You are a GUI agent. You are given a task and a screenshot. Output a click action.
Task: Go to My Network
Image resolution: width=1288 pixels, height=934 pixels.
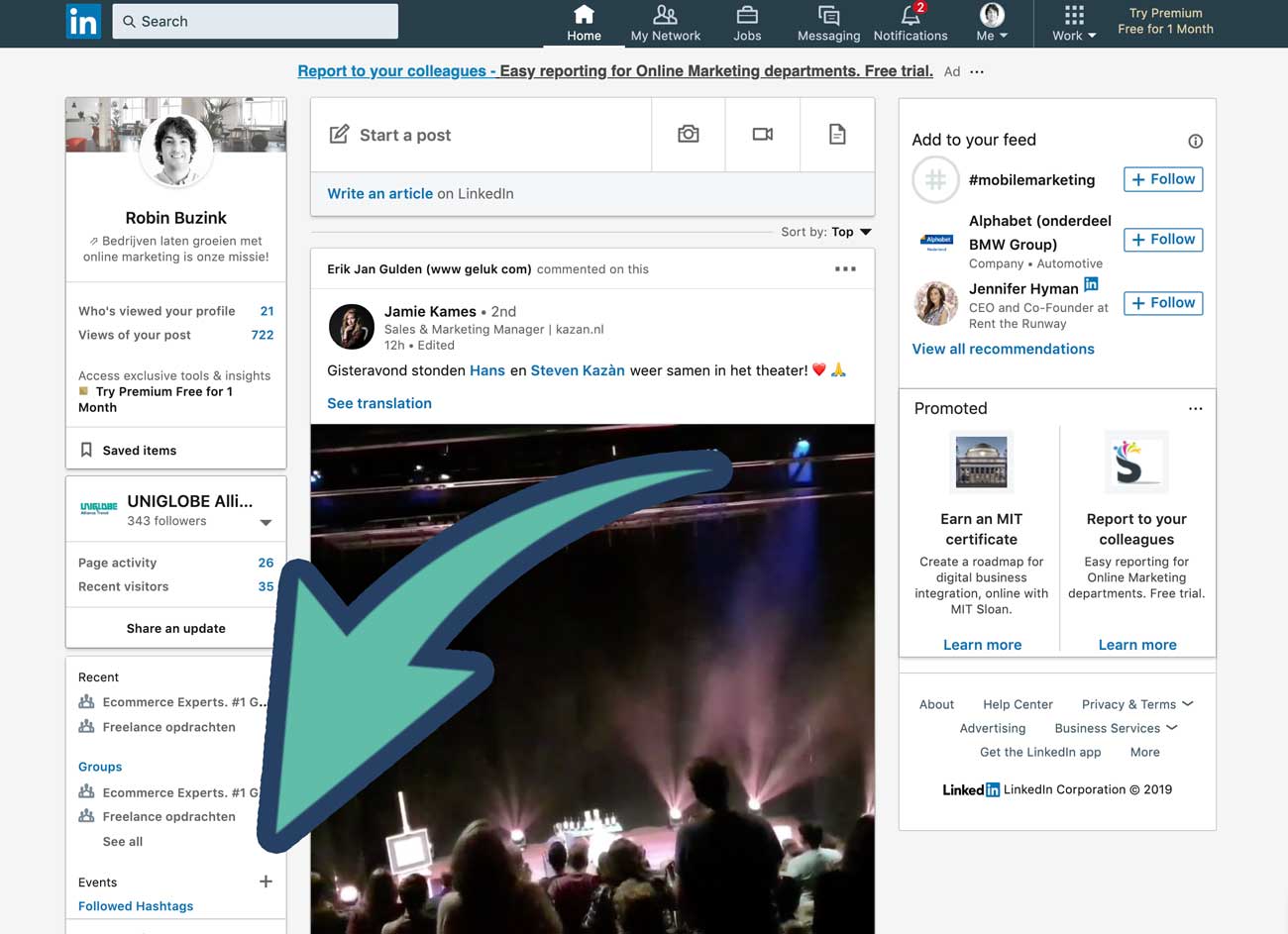click(x=666, y=24)
